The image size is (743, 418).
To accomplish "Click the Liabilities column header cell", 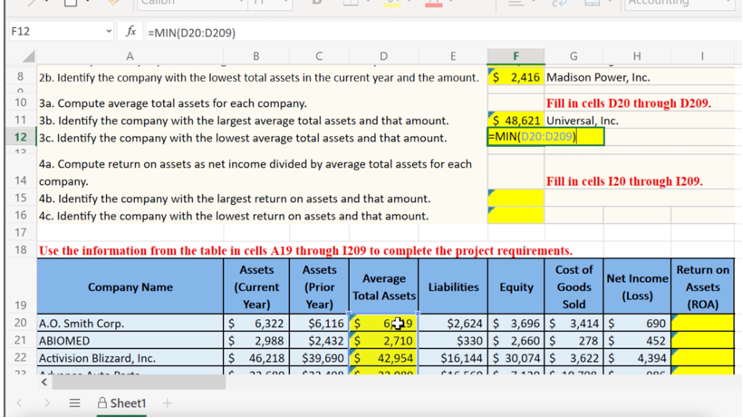I will 453,287.
